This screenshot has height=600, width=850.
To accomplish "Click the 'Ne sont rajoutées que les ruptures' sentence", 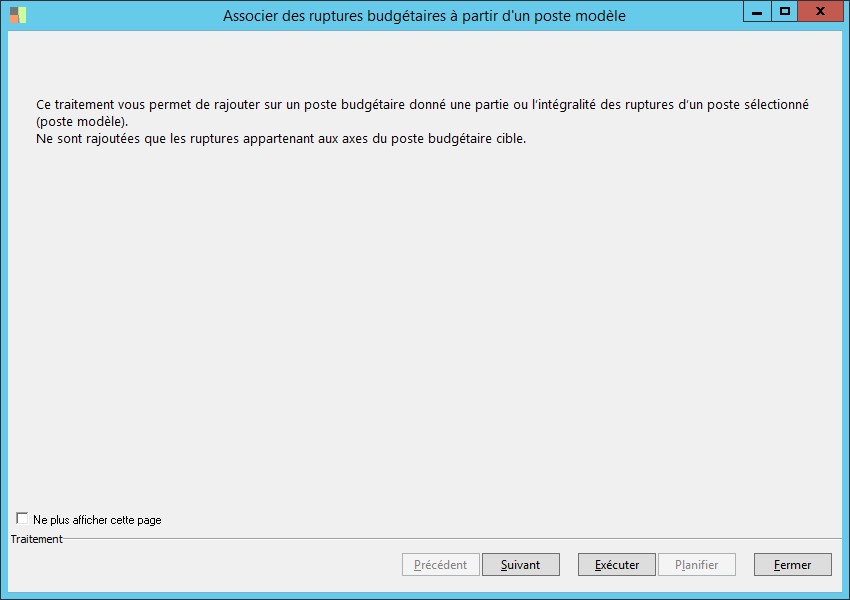I will (x=280, y=139).
